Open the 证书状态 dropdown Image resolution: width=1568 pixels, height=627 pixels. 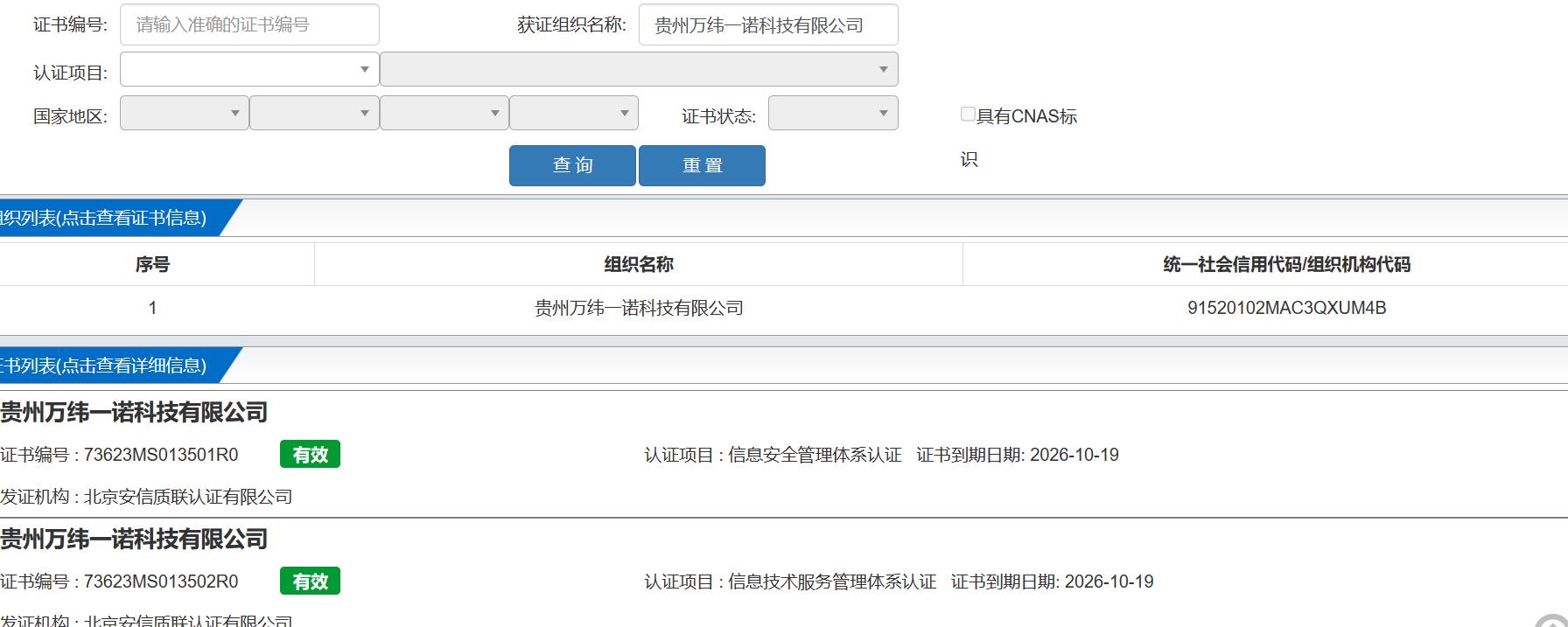pos(833,113)
